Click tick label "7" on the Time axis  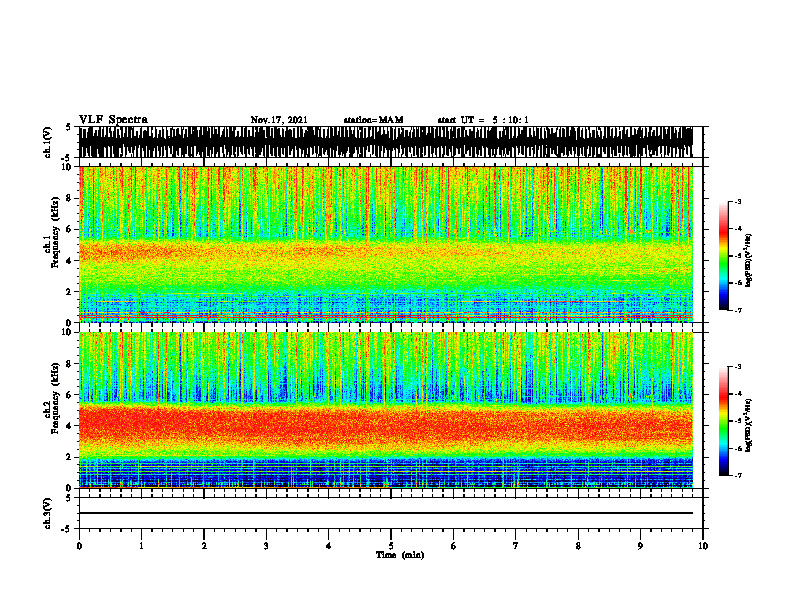coord(516,546)
